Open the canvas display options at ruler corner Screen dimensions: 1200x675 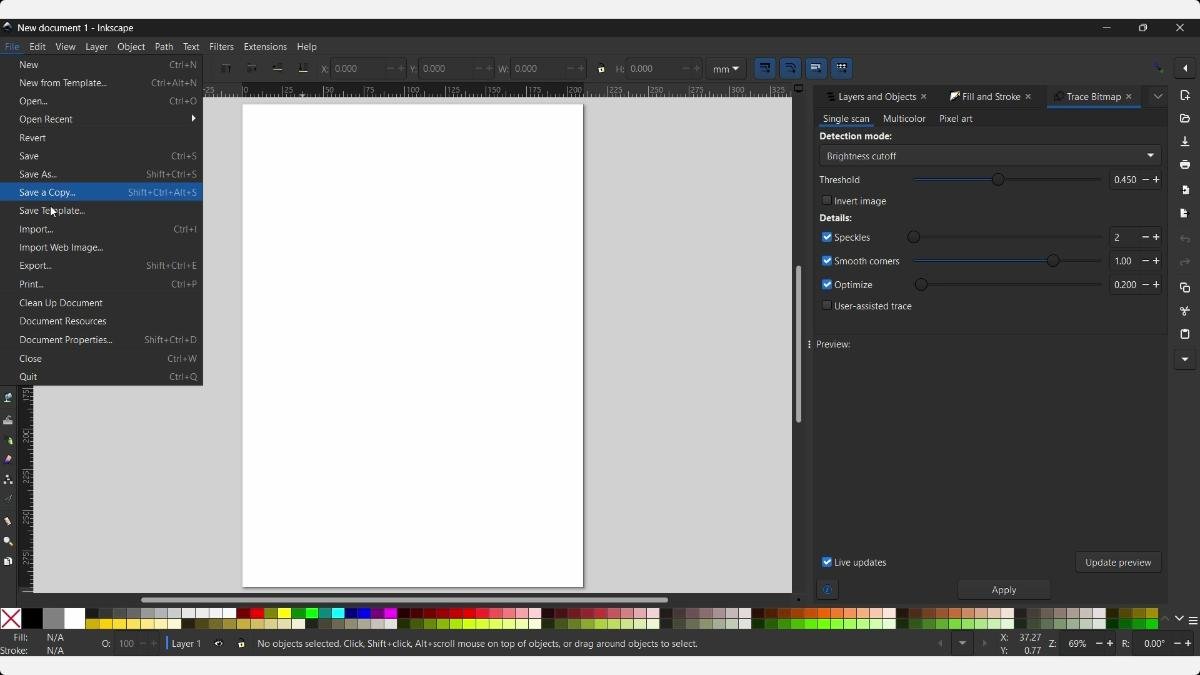pos(799,89)
